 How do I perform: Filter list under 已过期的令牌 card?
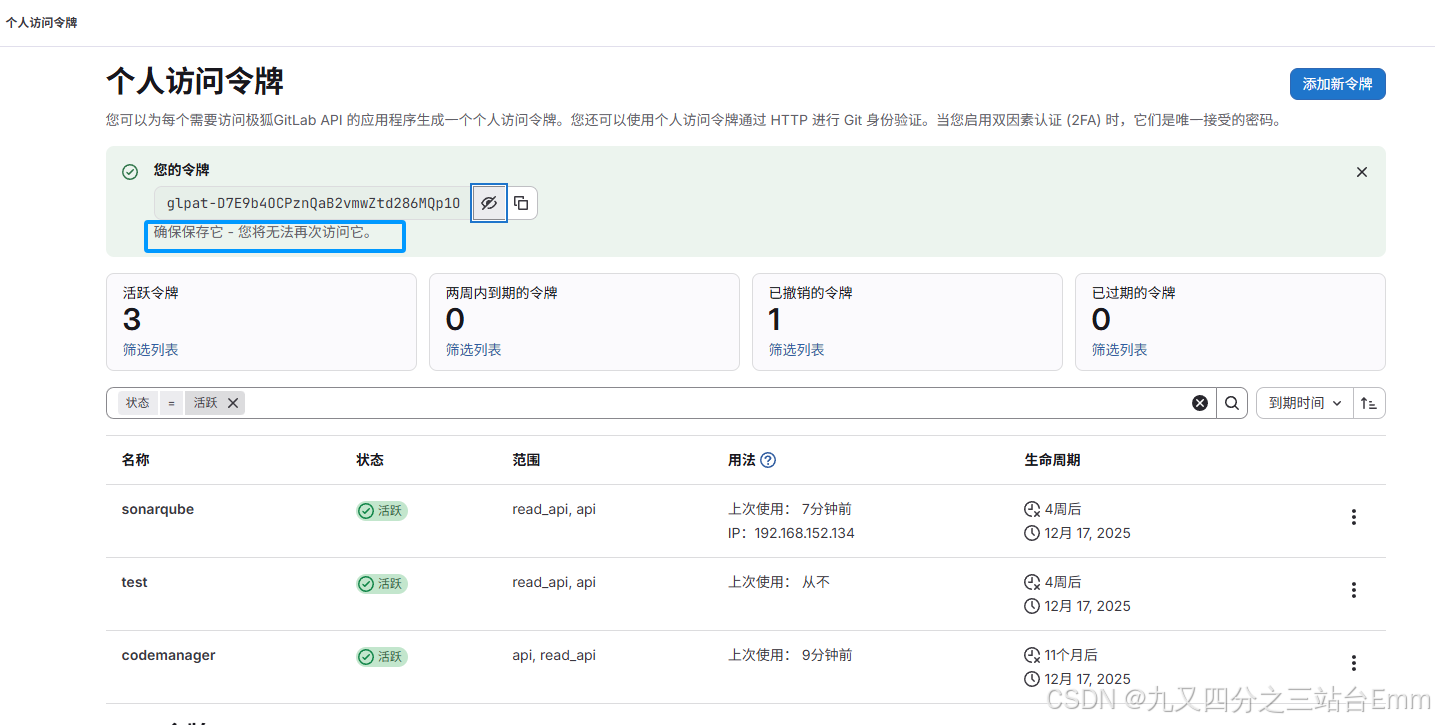click(x=1120, y=350)
